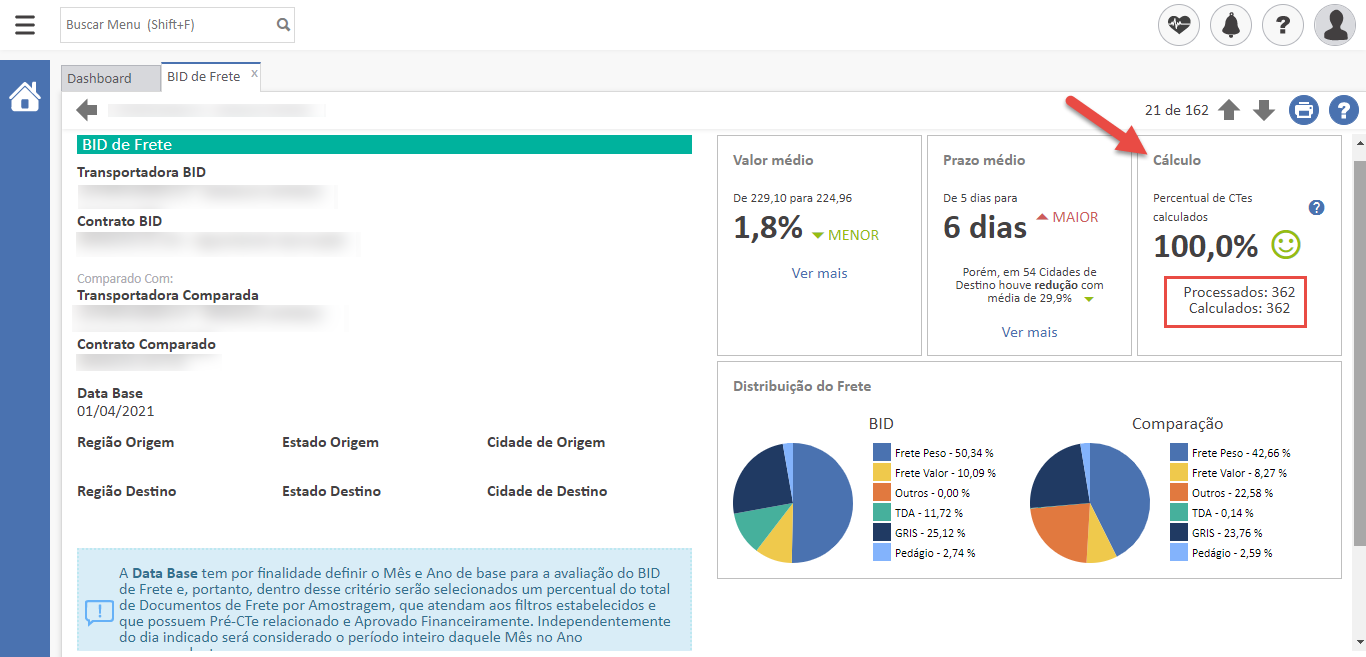Open the system health heartbeat icon
This screenshot has width=1366, height=657.
point(1179,25)
